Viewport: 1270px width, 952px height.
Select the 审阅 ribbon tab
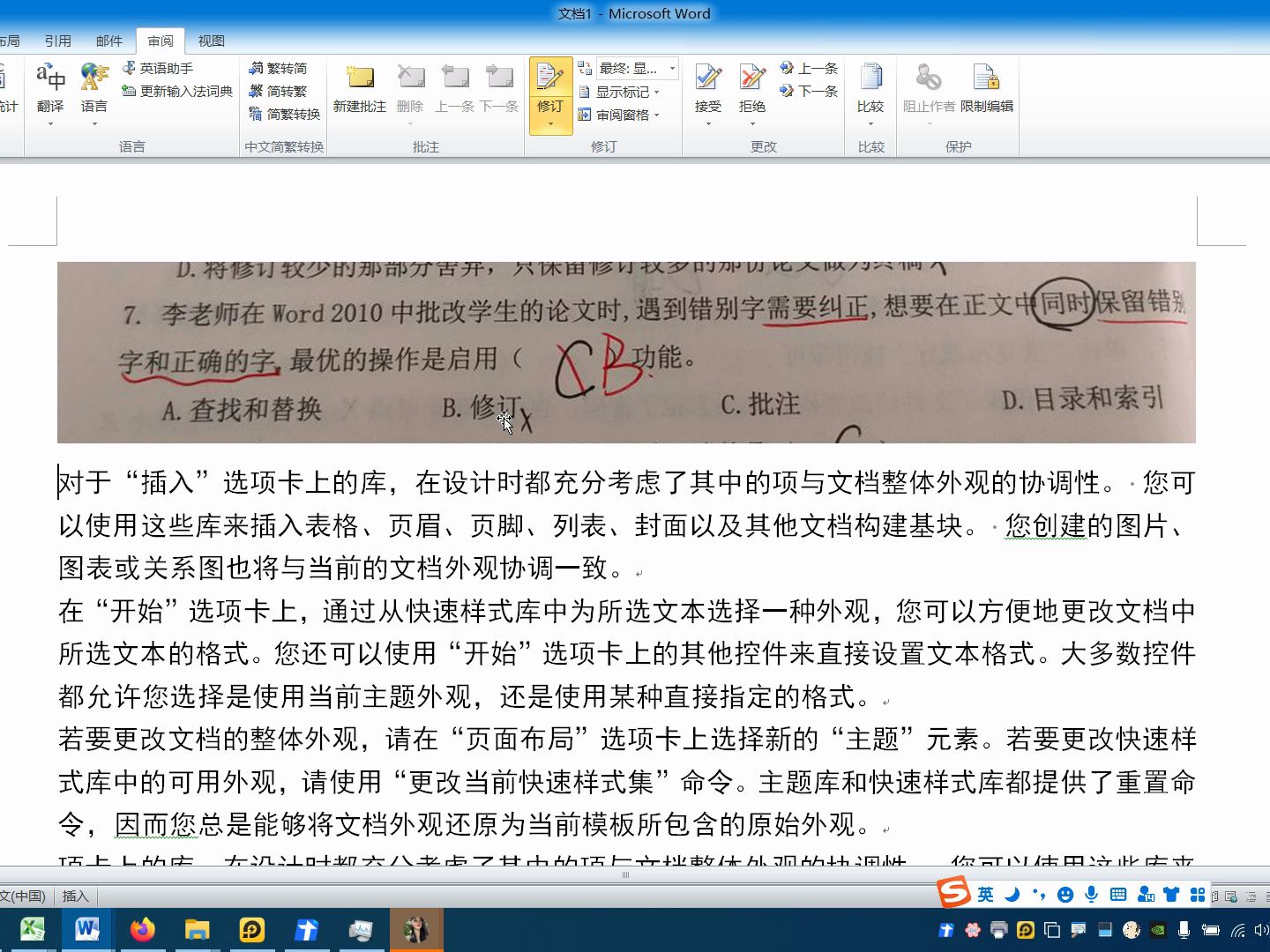(x=161, y=41)
